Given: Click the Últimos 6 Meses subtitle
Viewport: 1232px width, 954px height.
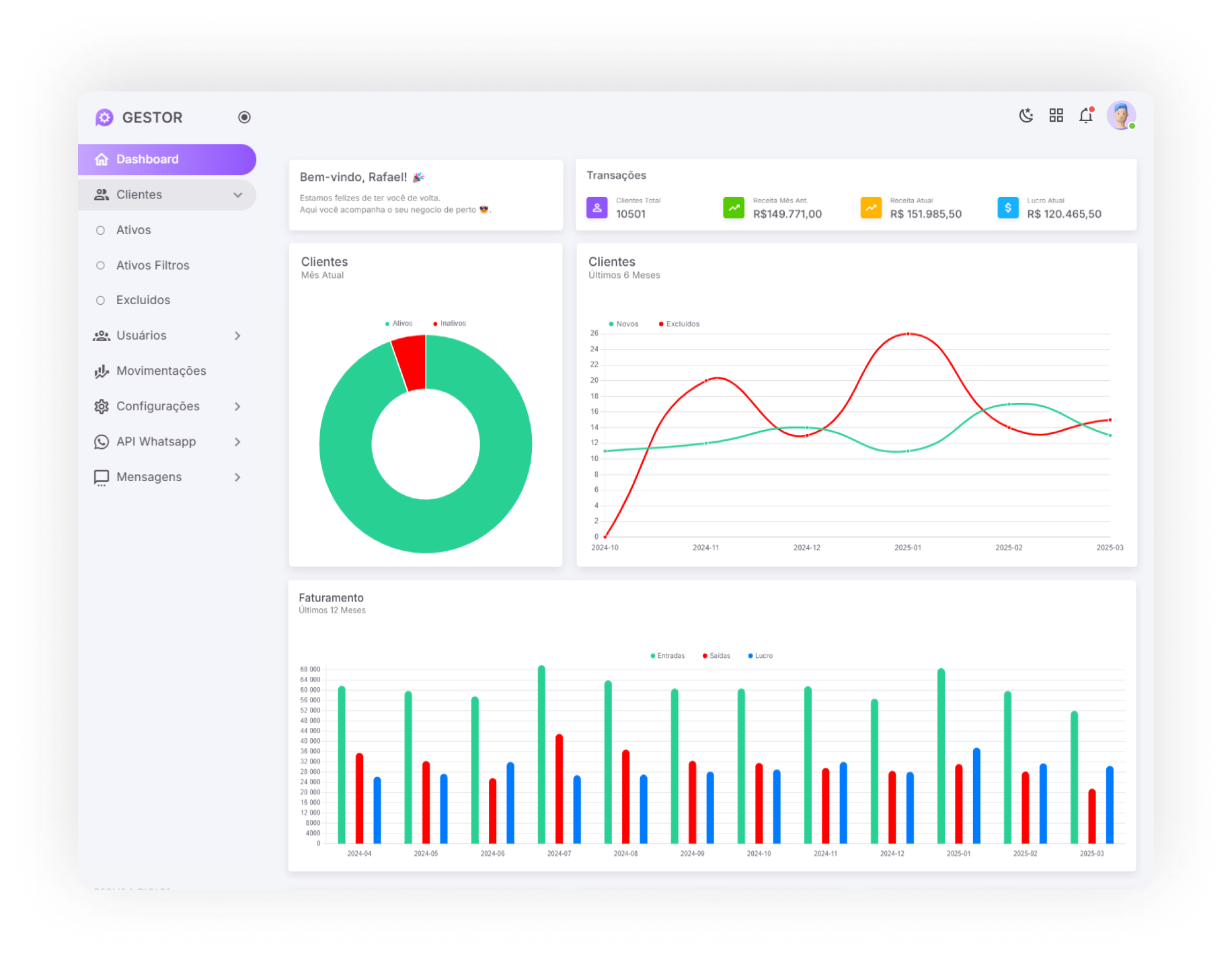Looking at the screenshot, I should 624,275.
